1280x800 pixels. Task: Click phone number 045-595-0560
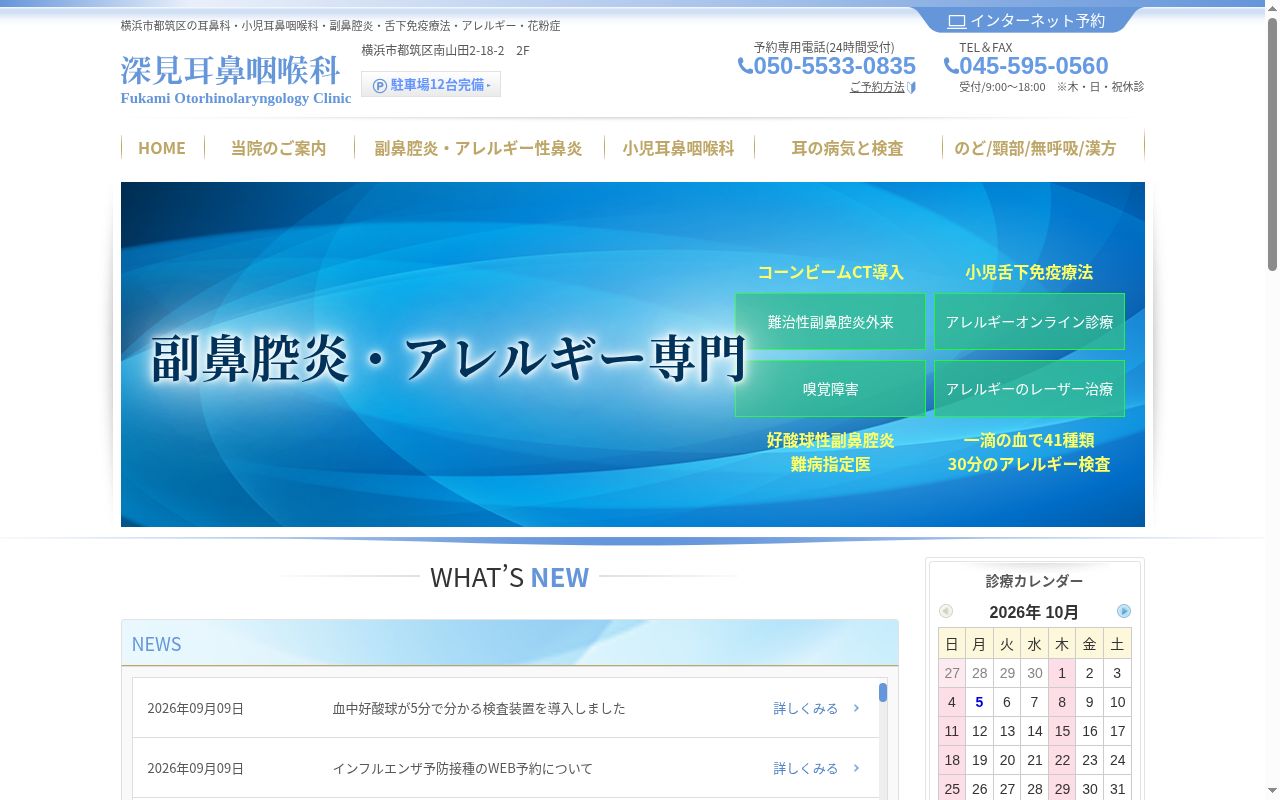click(x=1034, y=66)
